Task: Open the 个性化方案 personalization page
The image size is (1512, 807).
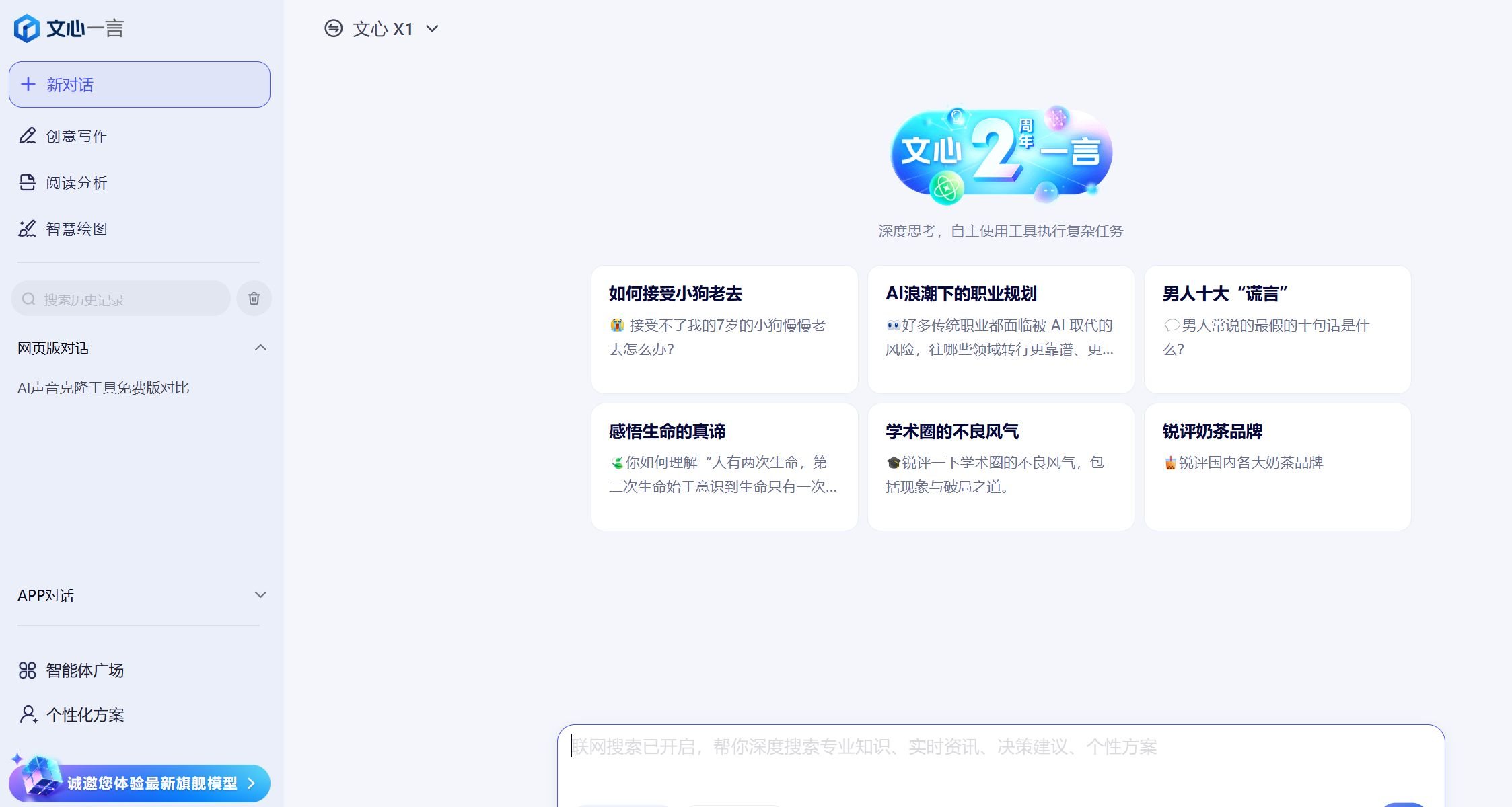Action: coord(84,714)
